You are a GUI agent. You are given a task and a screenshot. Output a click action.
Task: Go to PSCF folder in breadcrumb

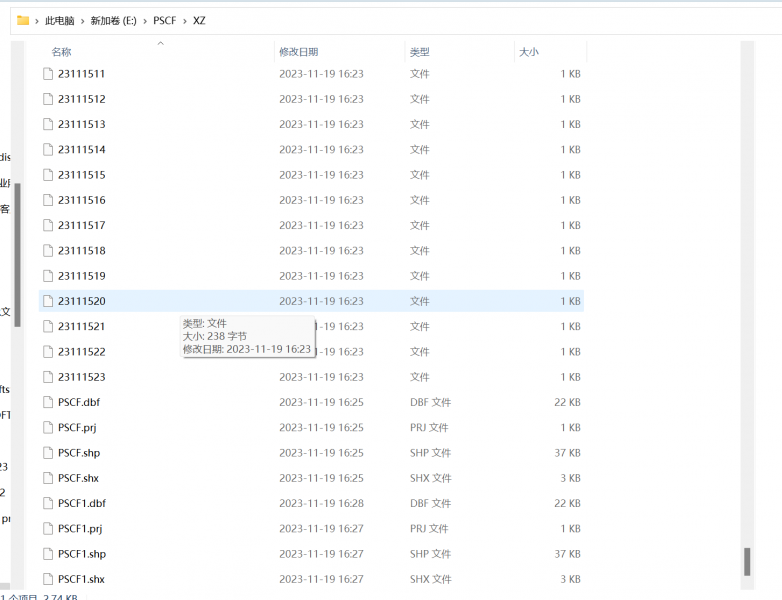click(165, 21)
